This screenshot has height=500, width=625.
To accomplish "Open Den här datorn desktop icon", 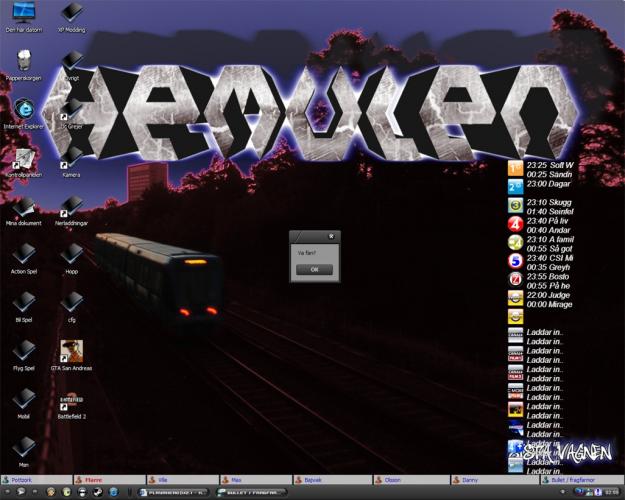I will pos(23,14).
